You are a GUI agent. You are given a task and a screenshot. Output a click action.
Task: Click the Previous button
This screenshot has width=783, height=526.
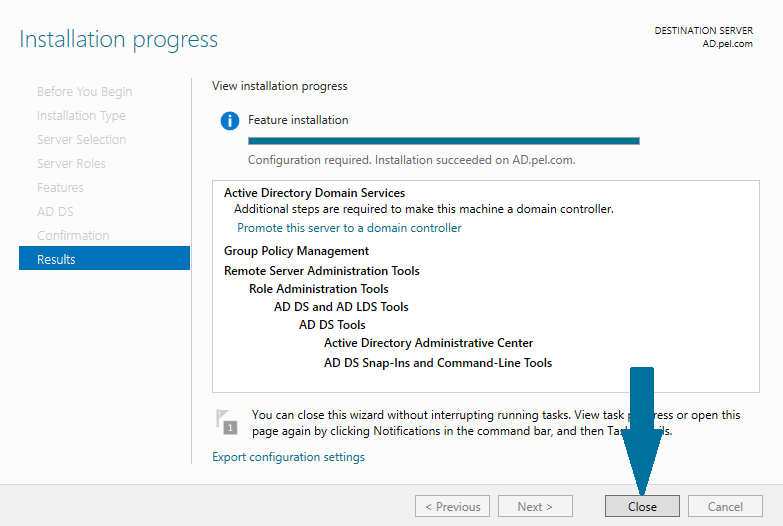pos(452,507)
